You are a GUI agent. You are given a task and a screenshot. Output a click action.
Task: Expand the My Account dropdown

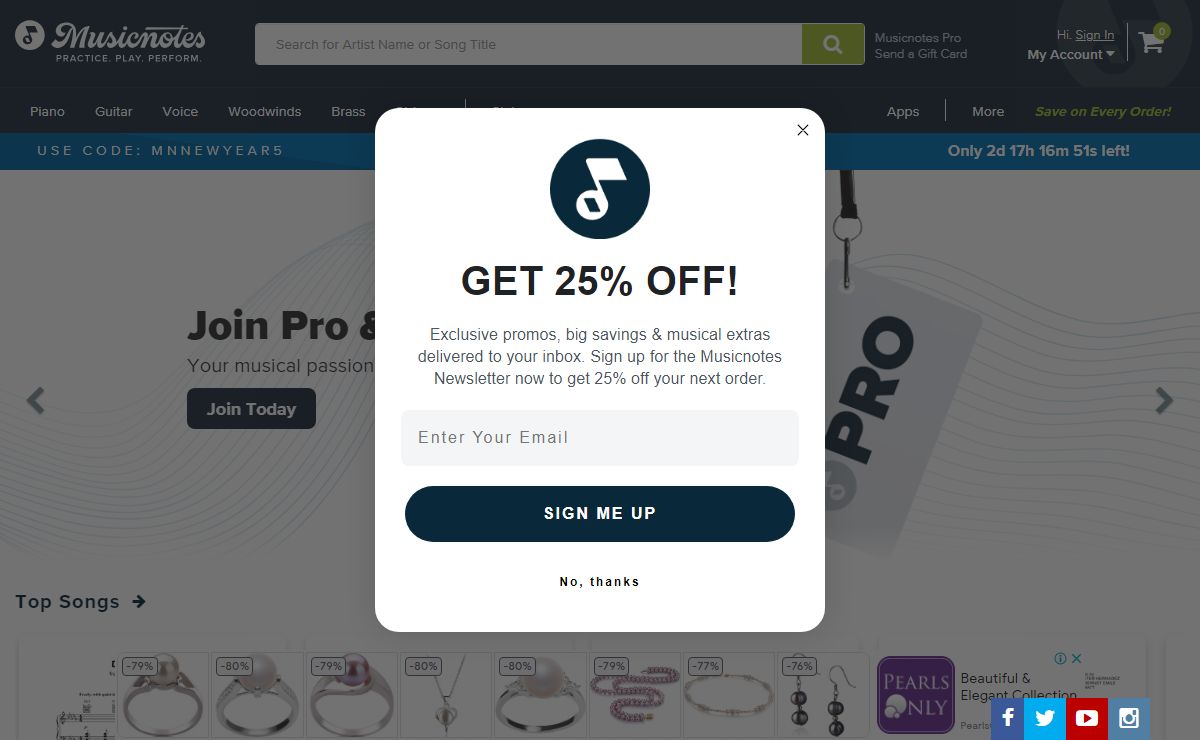click(1071, 55)
